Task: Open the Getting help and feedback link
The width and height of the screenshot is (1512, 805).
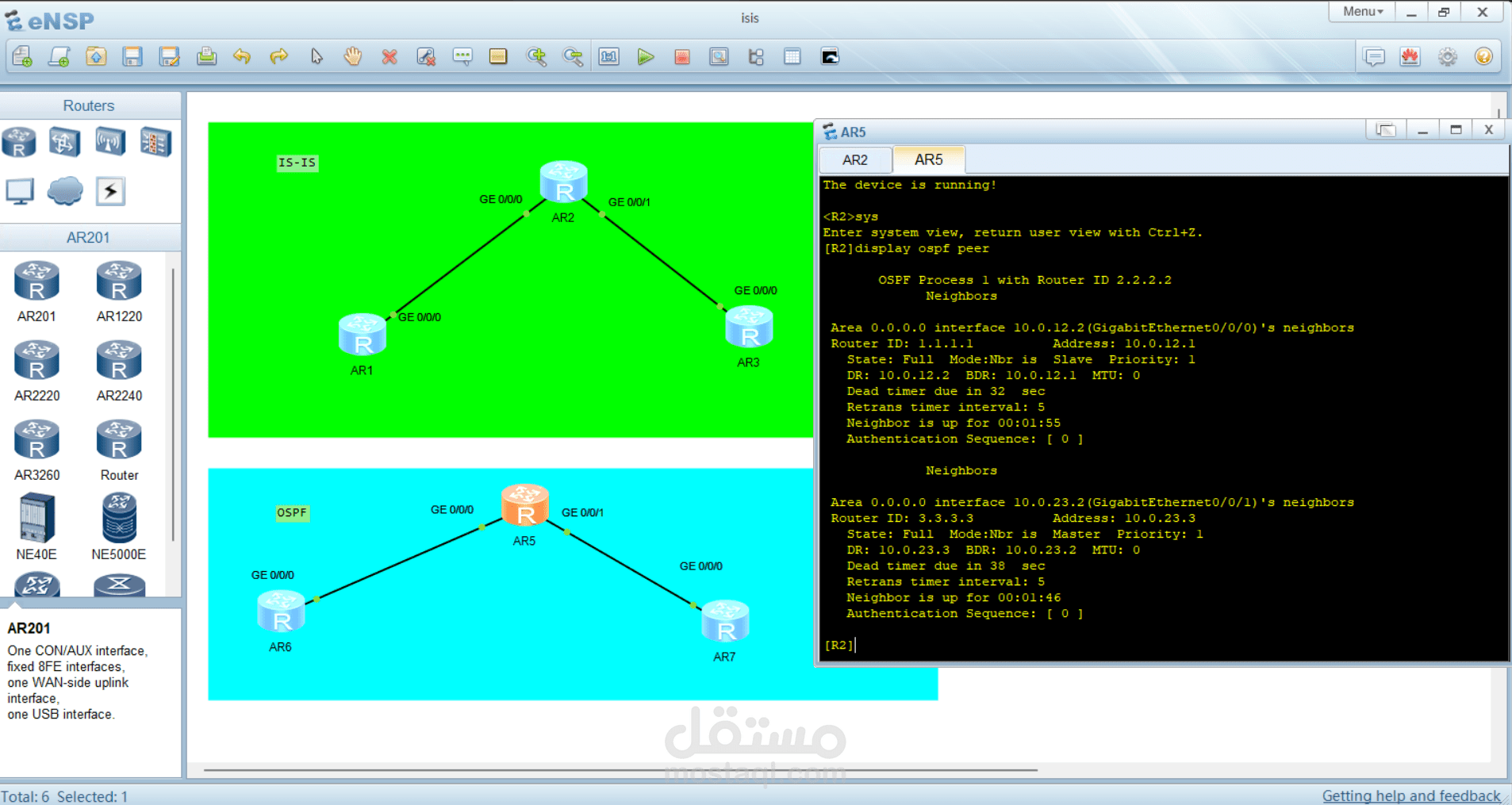Action: point(1415,795)
